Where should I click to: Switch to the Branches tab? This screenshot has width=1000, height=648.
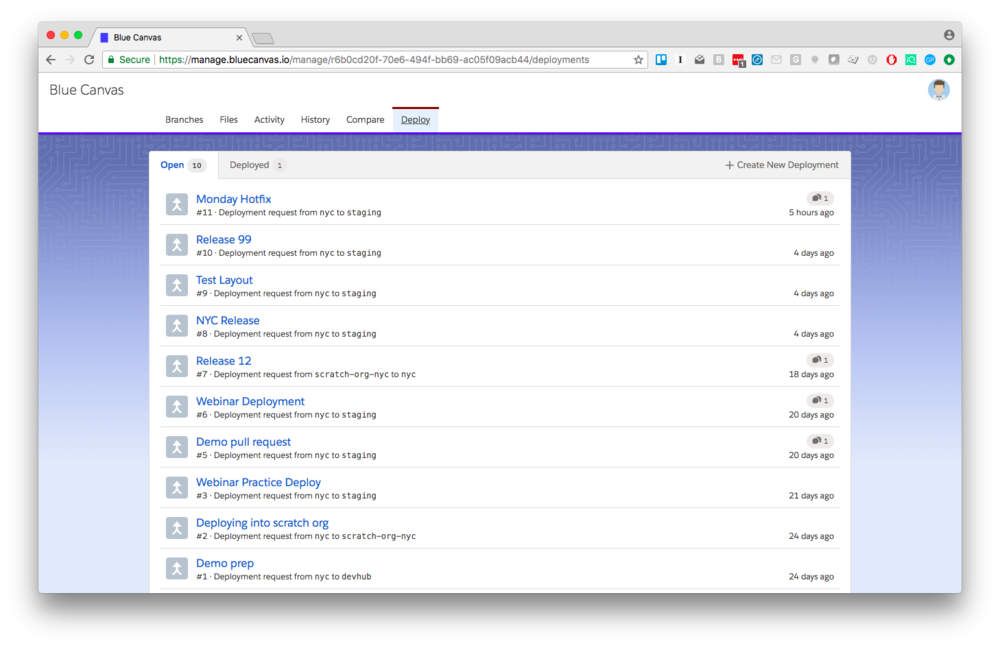point(184,120)
